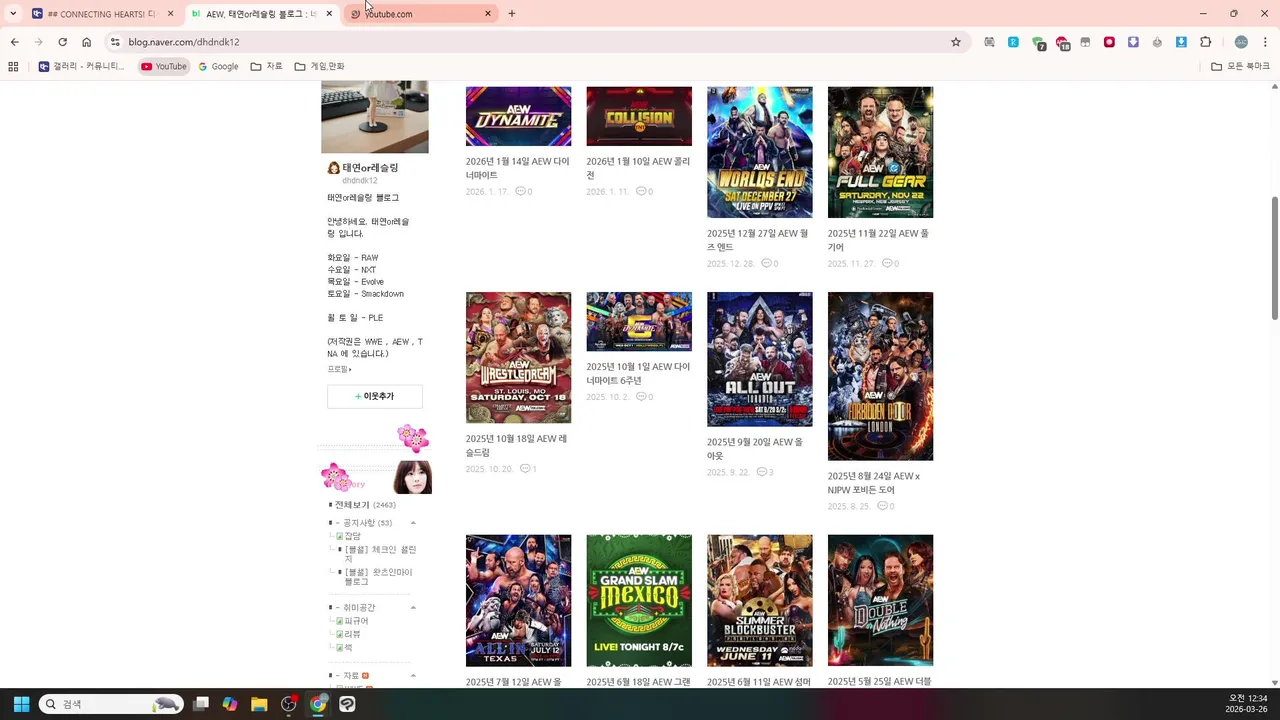Open the Worlds End poster thumbnail

tap(760, 152)
